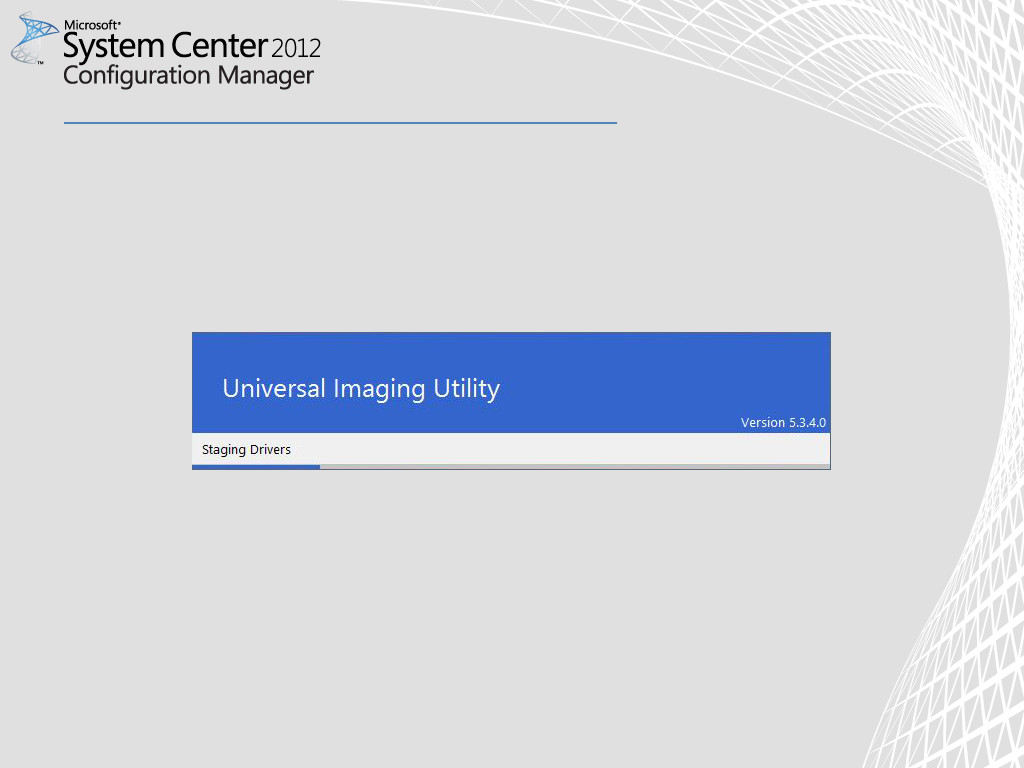Click the unfilled gray portion of progress bar
The image size is (1024, 768).
point(575,466)
